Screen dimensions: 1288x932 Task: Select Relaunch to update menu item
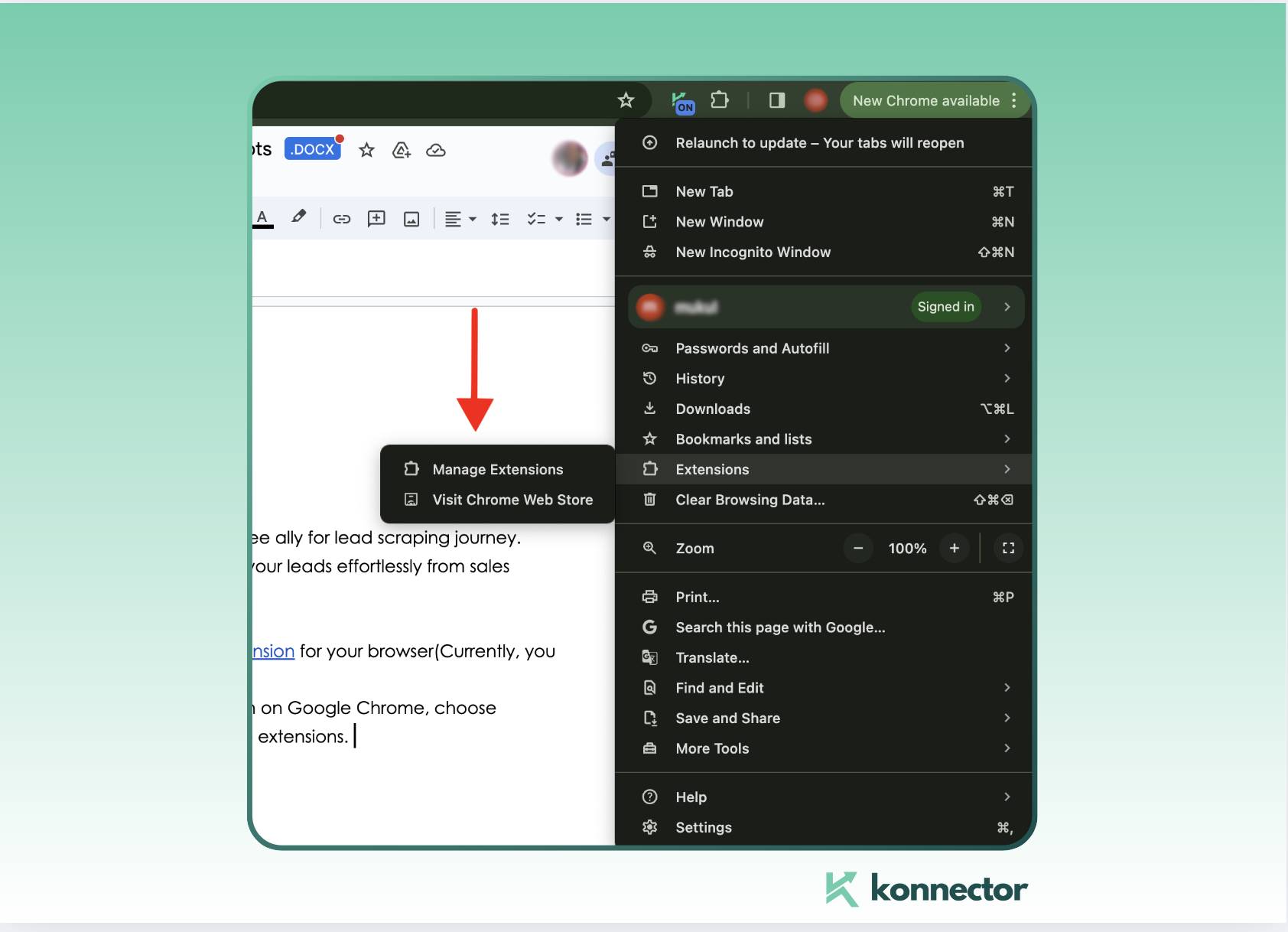[824, 143]
